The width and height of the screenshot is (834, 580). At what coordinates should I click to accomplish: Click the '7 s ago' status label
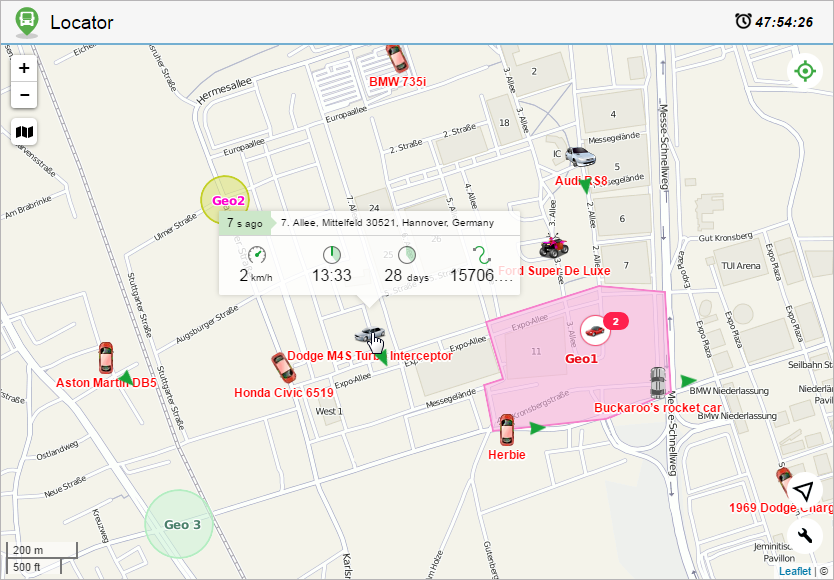[245, 223]
